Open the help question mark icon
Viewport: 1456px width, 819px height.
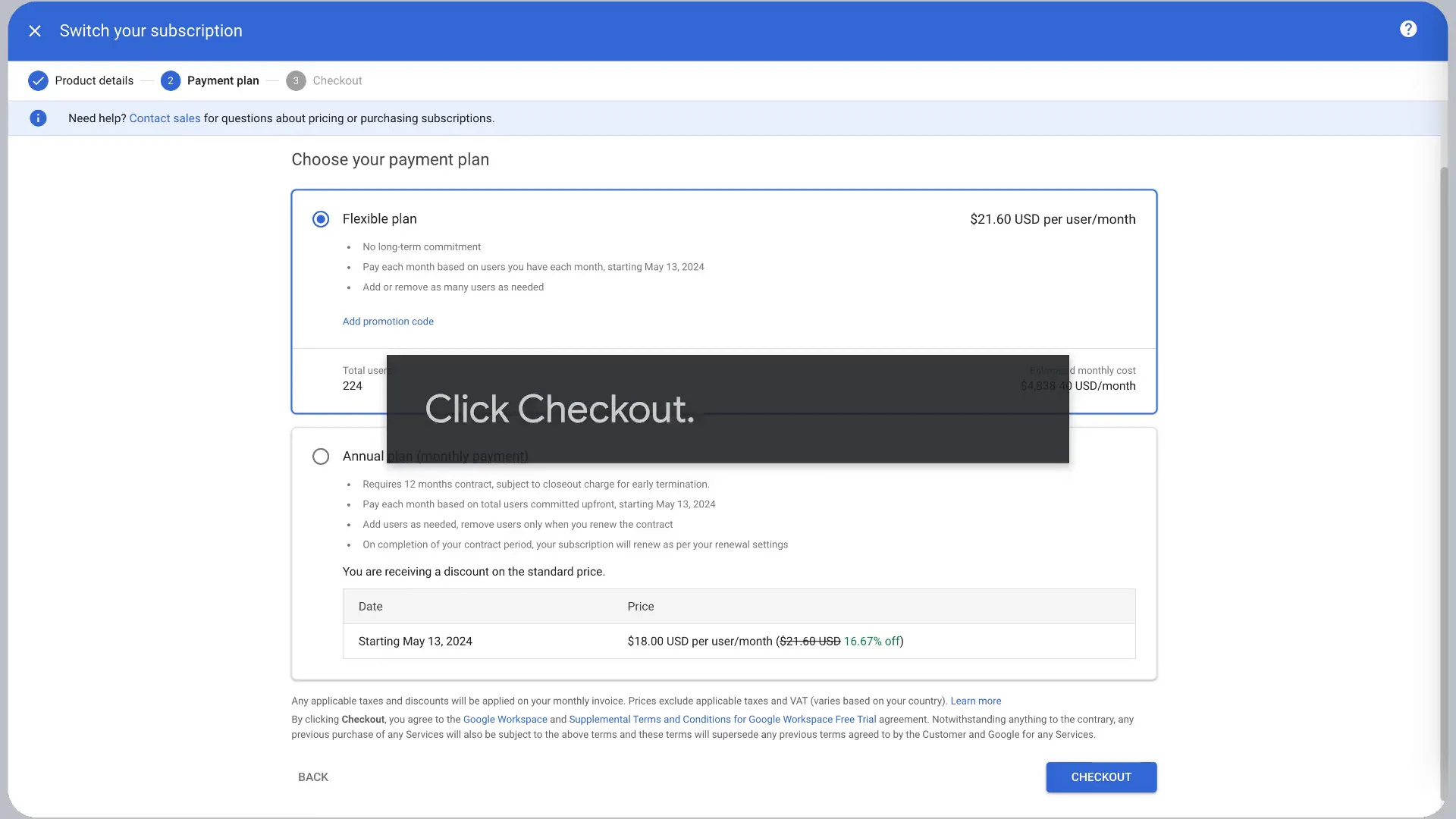1408,30
